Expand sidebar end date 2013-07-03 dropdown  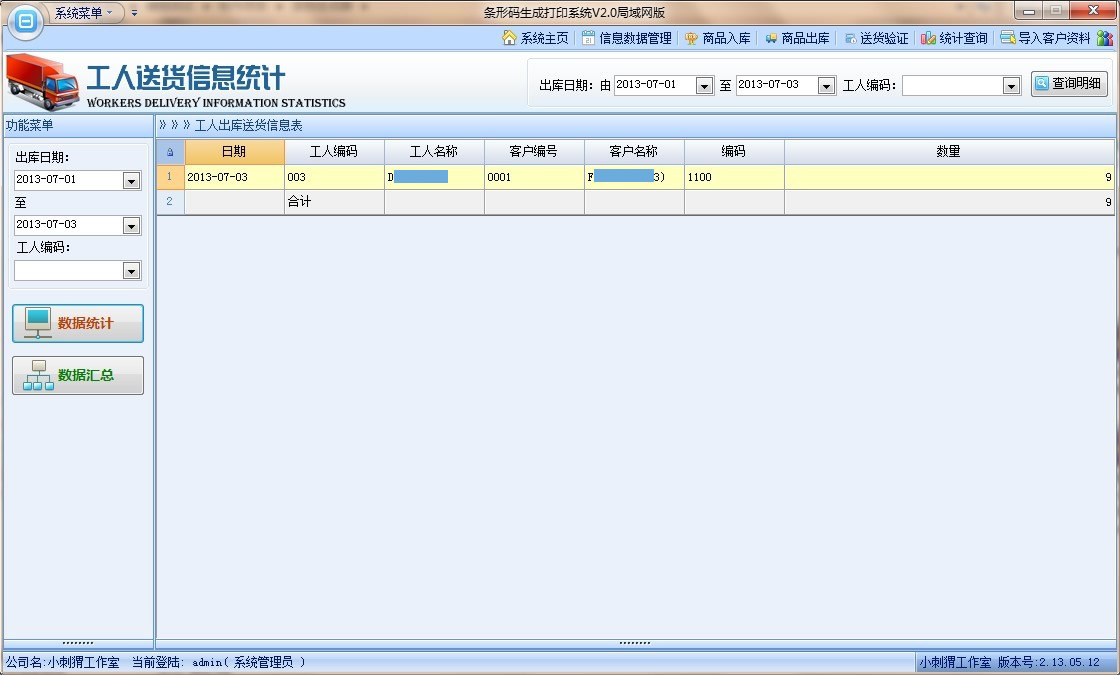click(131, 226)
